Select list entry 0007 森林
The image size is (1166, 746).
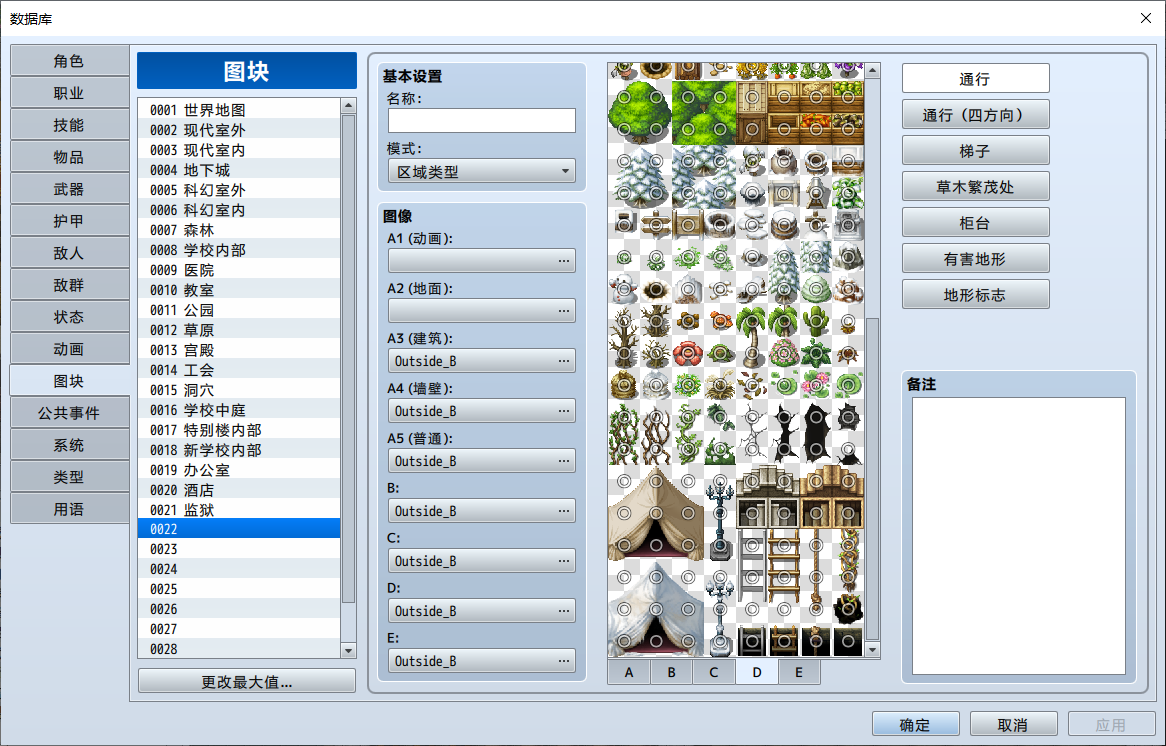239,230
